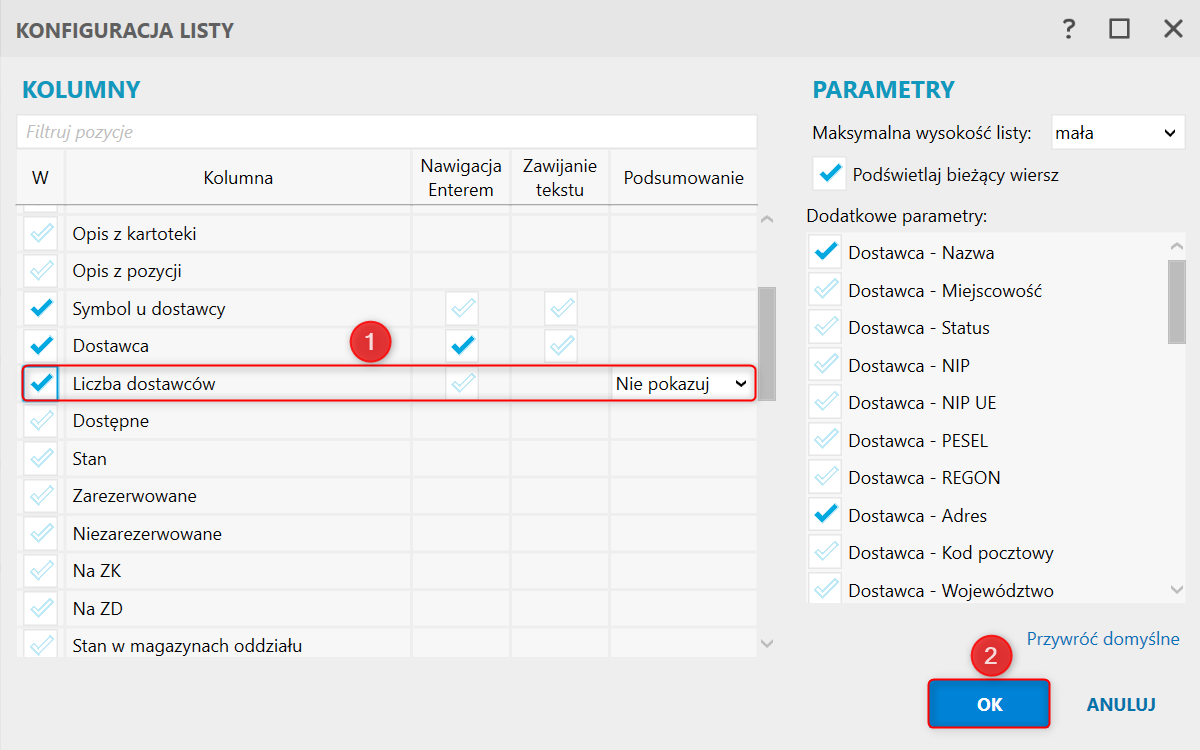
Task: Toggle Podświetlaj bieżący wiersz checkbox
Action: (829, 174)
